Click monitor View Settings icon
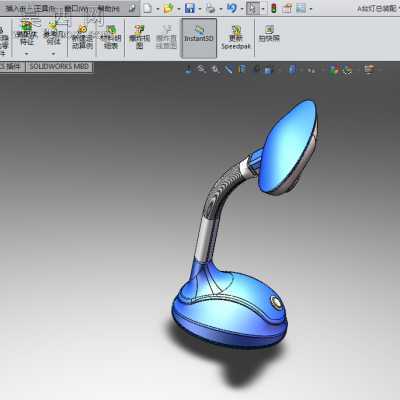Image resolution: width=400 pixels, height=400 pixels. point(369,70)
